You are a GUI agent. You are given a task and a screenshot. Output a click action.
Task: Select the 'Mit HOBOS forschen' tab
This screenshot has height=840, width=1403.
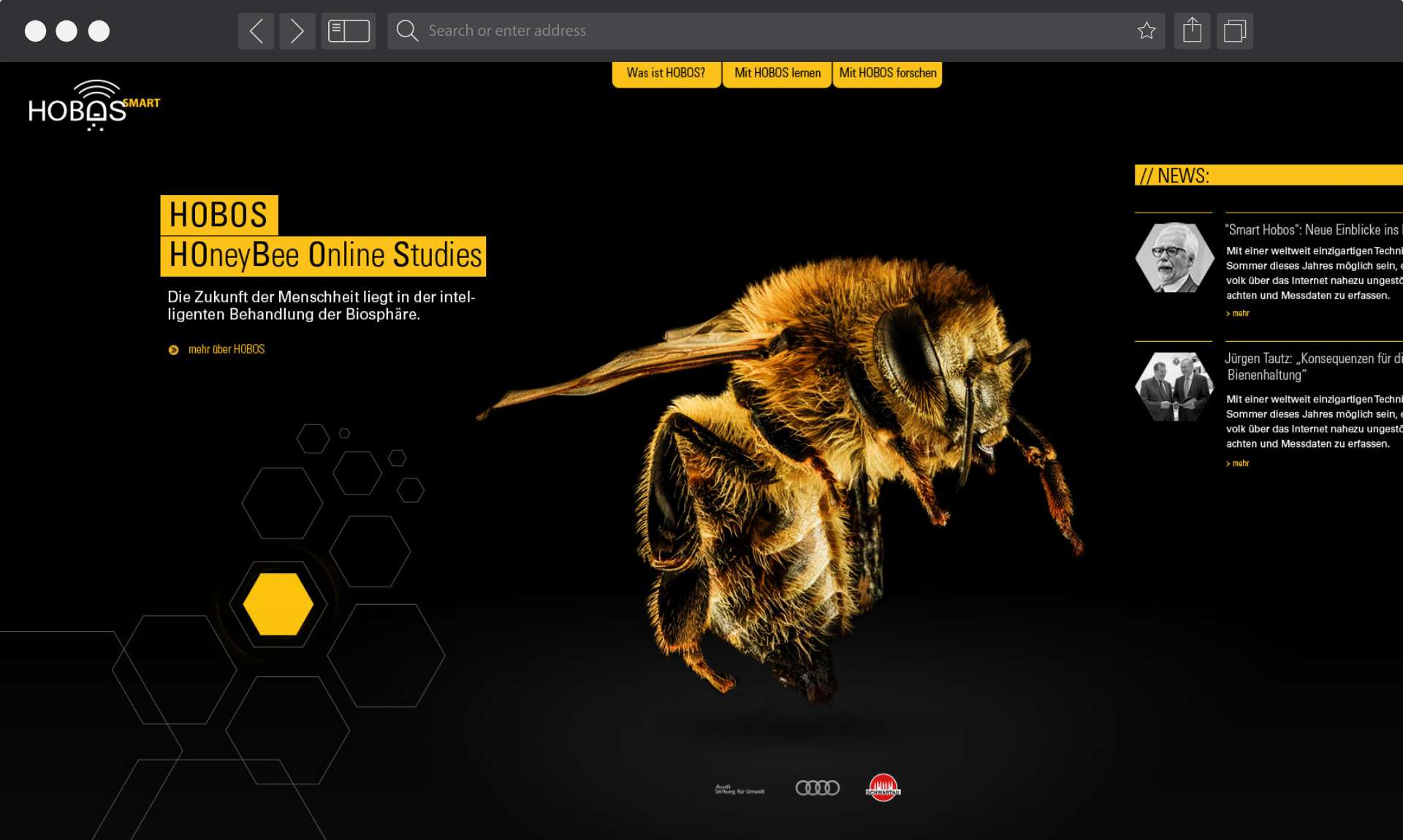888,74
